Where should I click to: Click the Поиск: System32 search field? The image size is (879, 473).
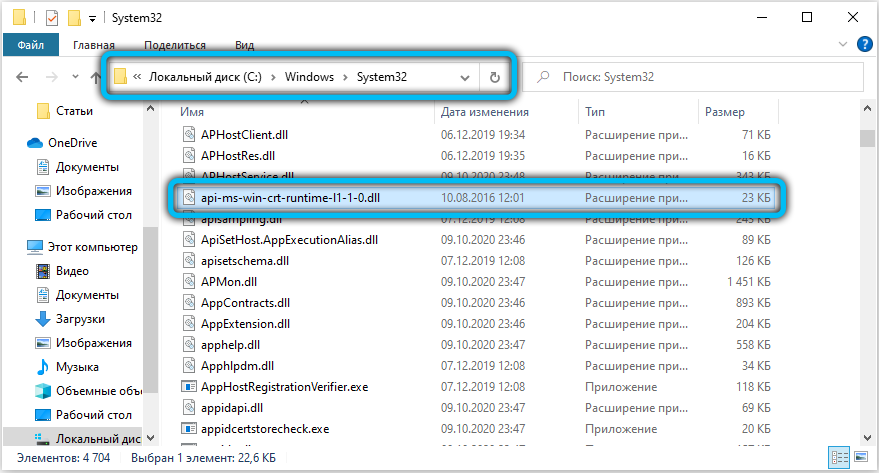[700, 77]
